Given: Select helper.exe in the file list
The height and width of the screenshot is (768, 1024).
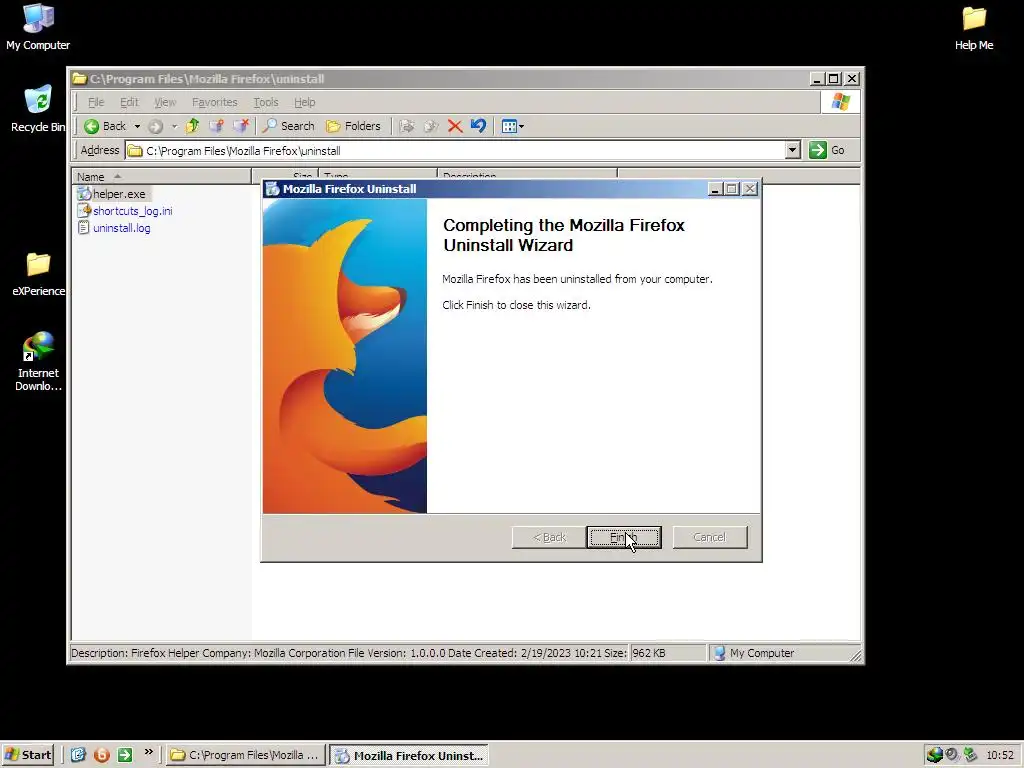Looking at the screenshot, I should tap(112, 194).
